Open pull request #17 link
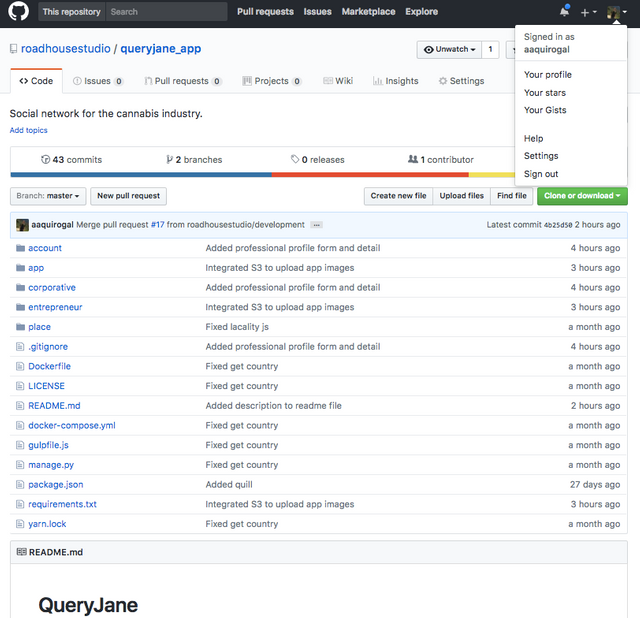 point(158,225)
